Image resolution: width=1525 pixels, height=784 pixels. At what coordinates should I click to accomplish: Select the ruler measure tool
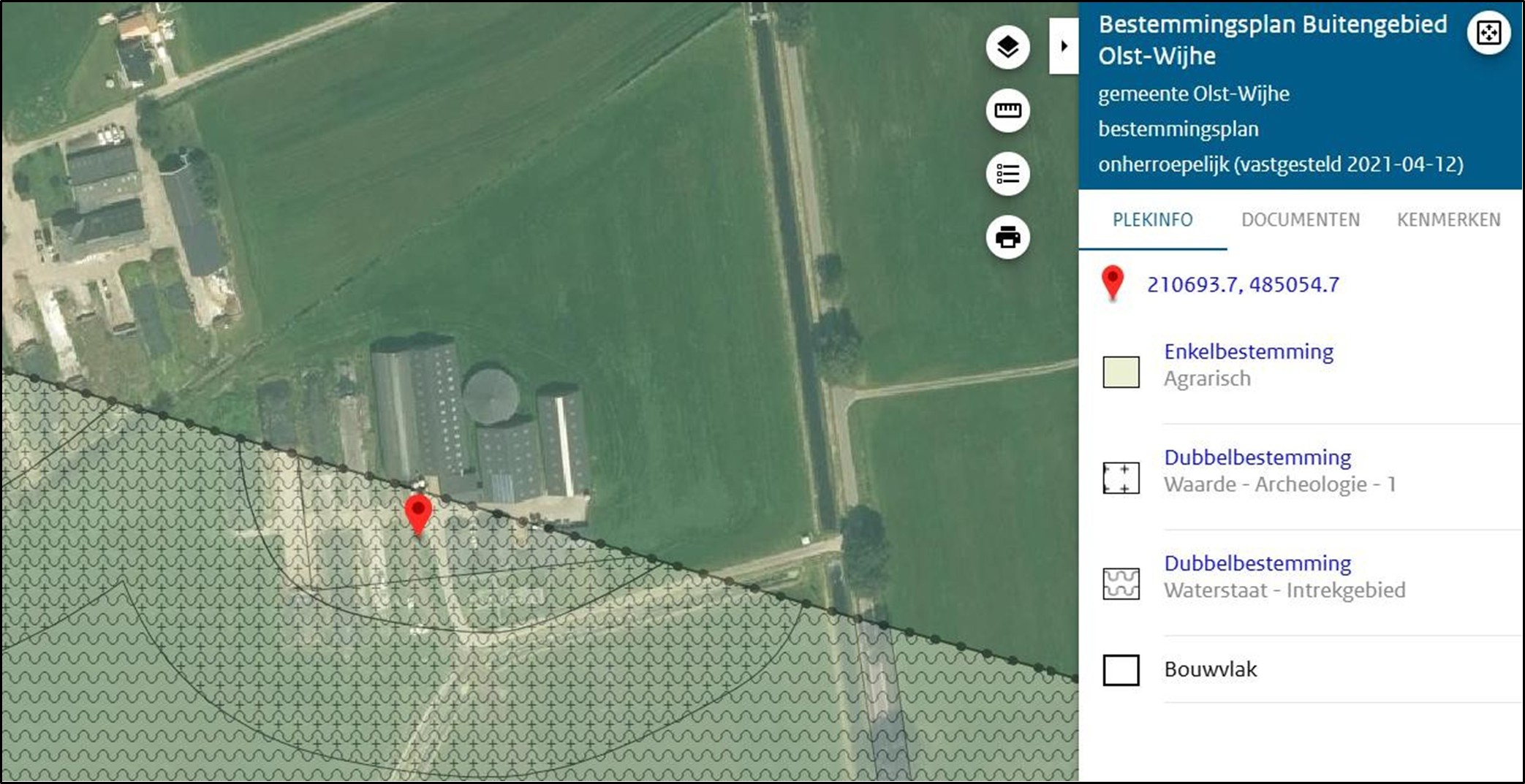tap(1007, 110)
